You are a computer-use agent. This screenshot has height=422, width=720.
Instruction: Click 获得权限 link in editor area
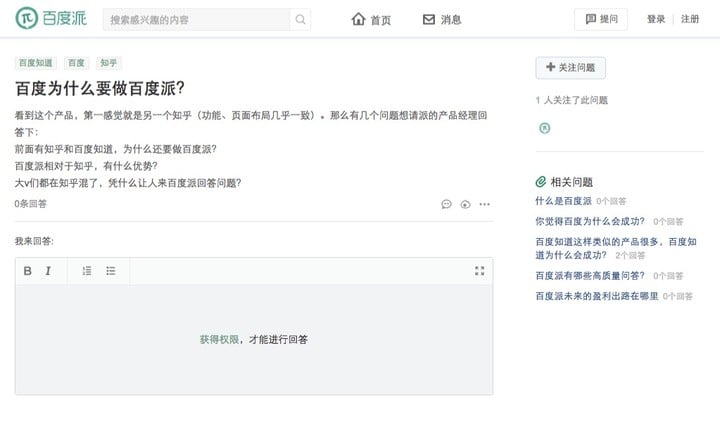click(x=219, y=339)
